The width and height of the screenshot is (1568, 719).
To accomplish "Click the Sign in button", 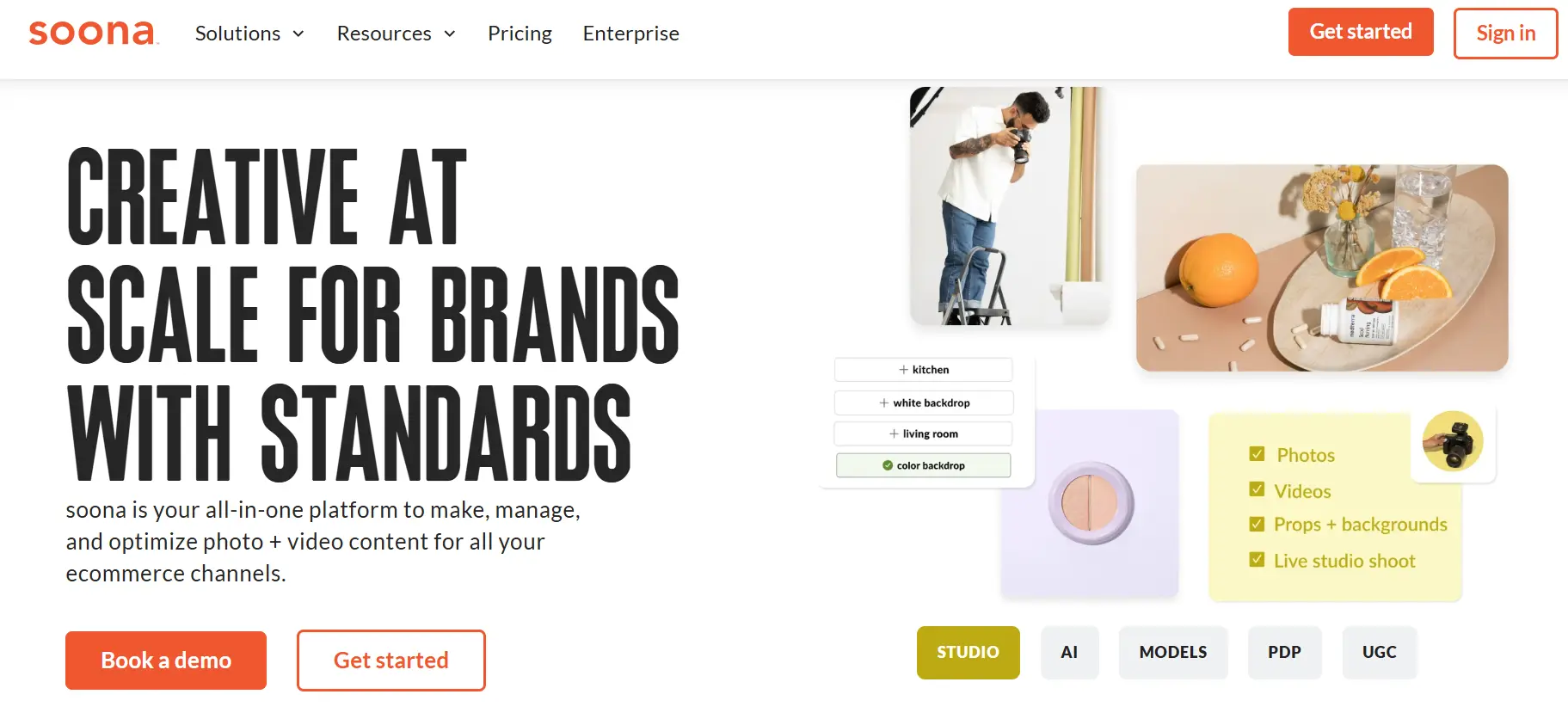I will click(x=1505, y=34).
